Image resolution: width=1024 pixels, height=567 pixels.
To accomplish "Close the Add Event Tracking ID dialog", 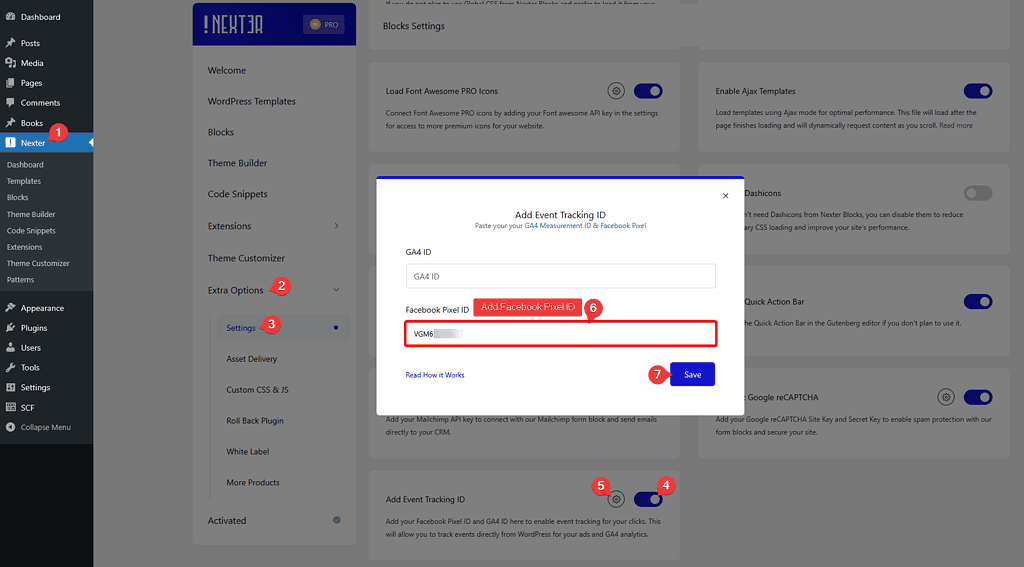I will 725,196.
